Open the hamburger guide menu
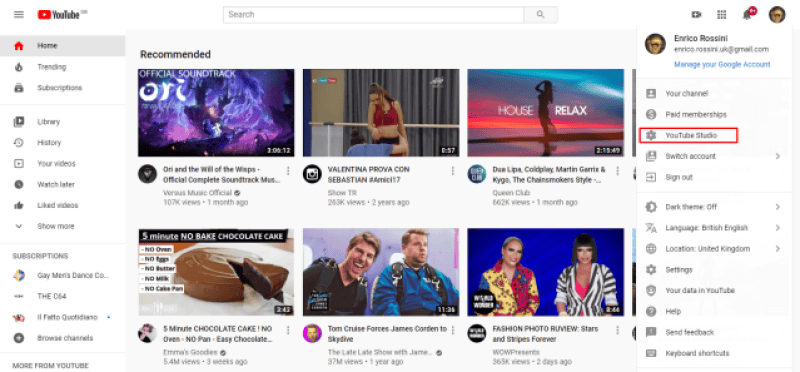 [19, 15]
